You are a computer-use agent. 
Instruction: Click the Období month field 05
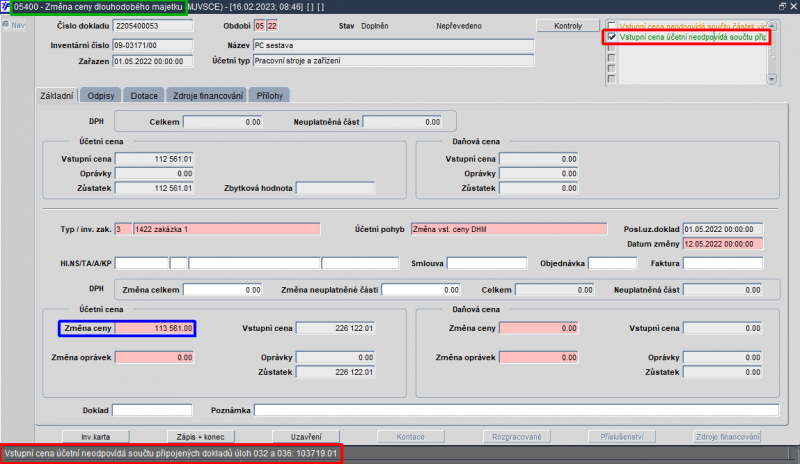pos(260,26)
